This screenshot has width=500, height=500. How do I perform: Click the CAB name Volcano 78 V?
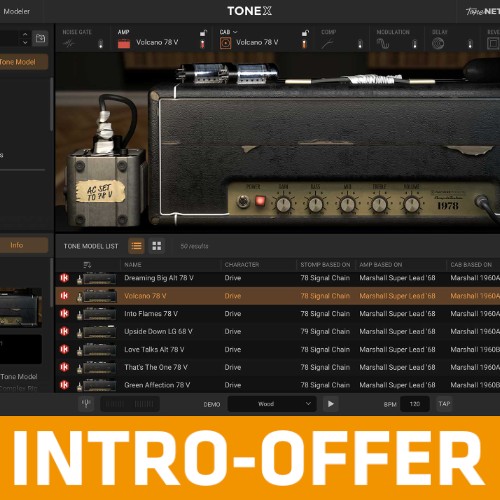click(x=257, y=42)
